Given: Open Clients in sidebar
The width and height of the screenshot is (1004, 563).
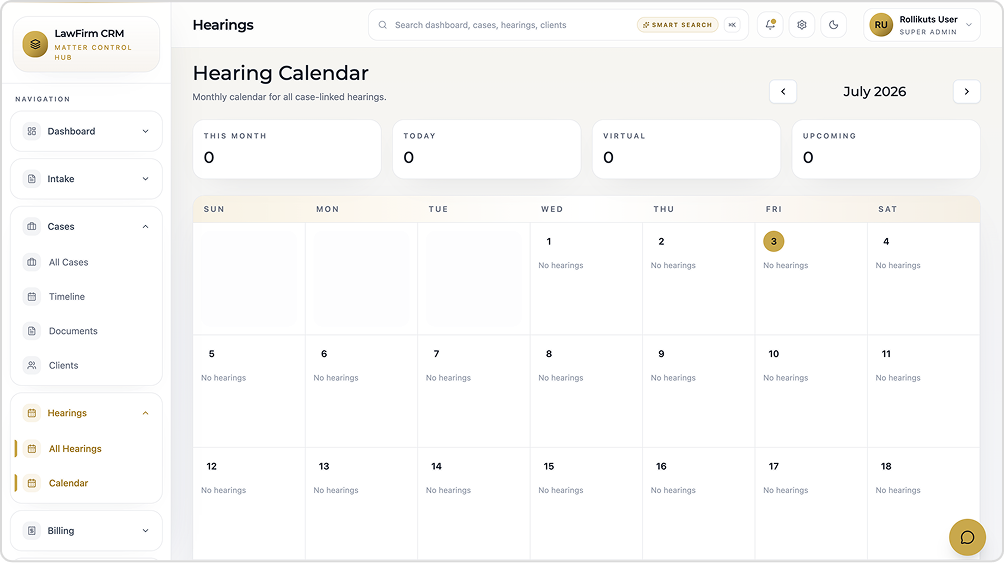Looking at the screenshot, I should point(63,366).
